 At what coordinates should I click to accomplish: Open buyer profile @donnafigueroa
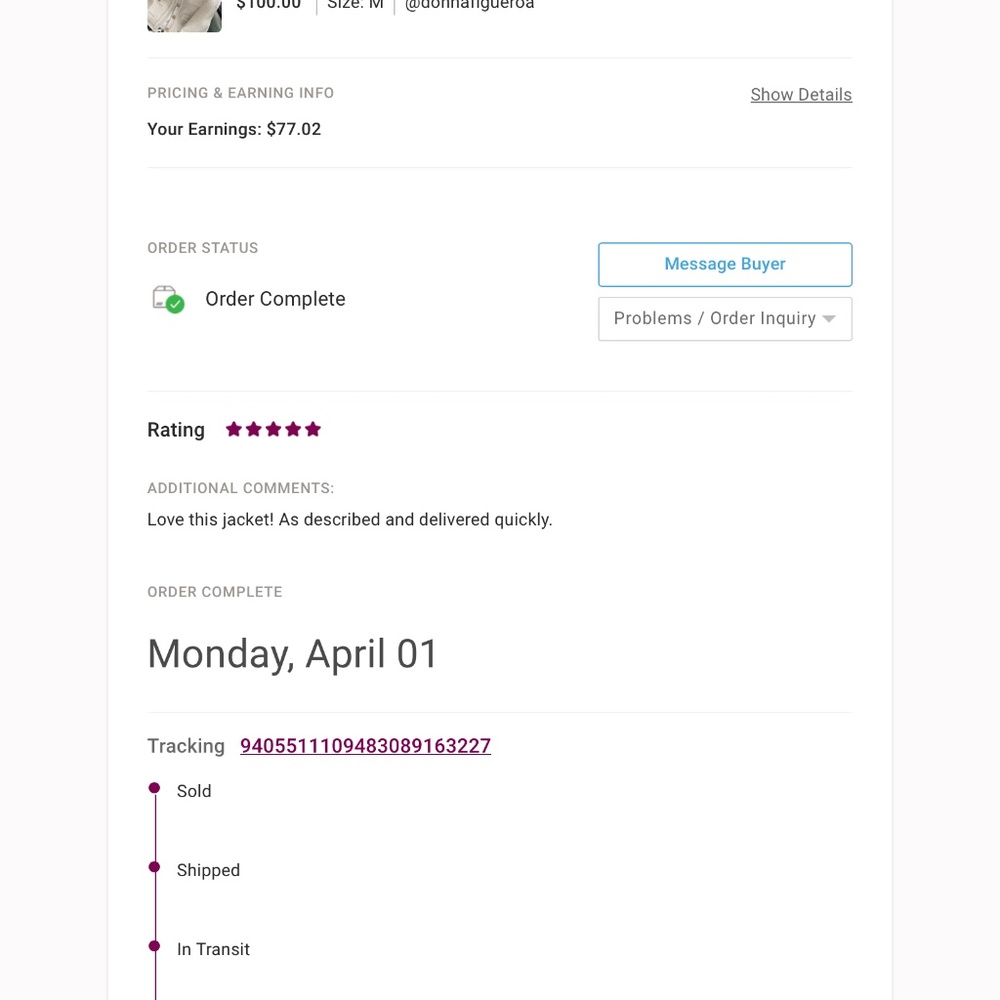pos(469,5)
